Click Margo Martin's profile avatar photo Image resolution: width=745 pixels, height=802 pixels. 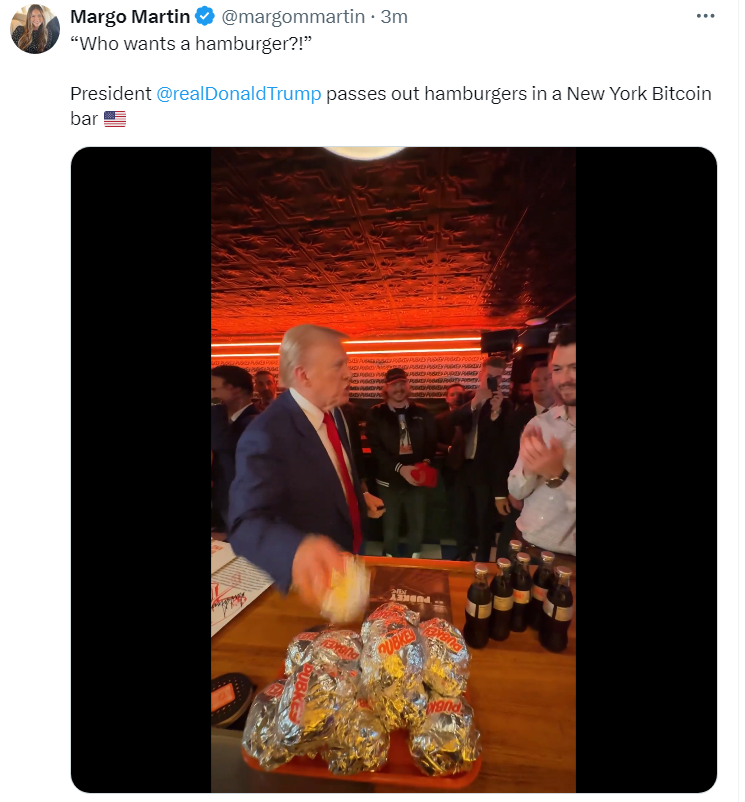coord(35,29)
